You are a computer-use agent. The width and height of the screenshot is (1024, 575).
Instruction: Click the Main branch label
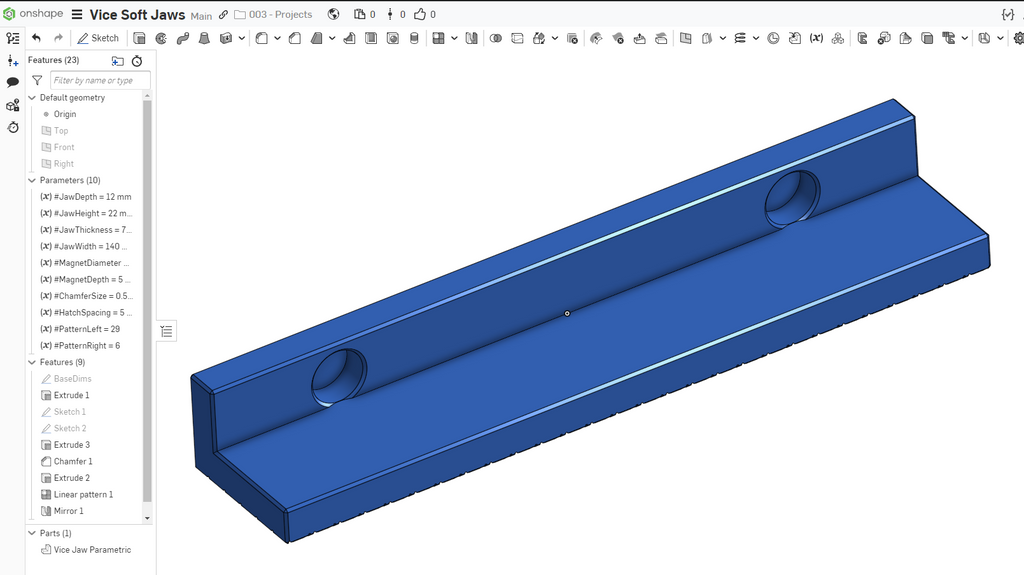click(201, 16)
